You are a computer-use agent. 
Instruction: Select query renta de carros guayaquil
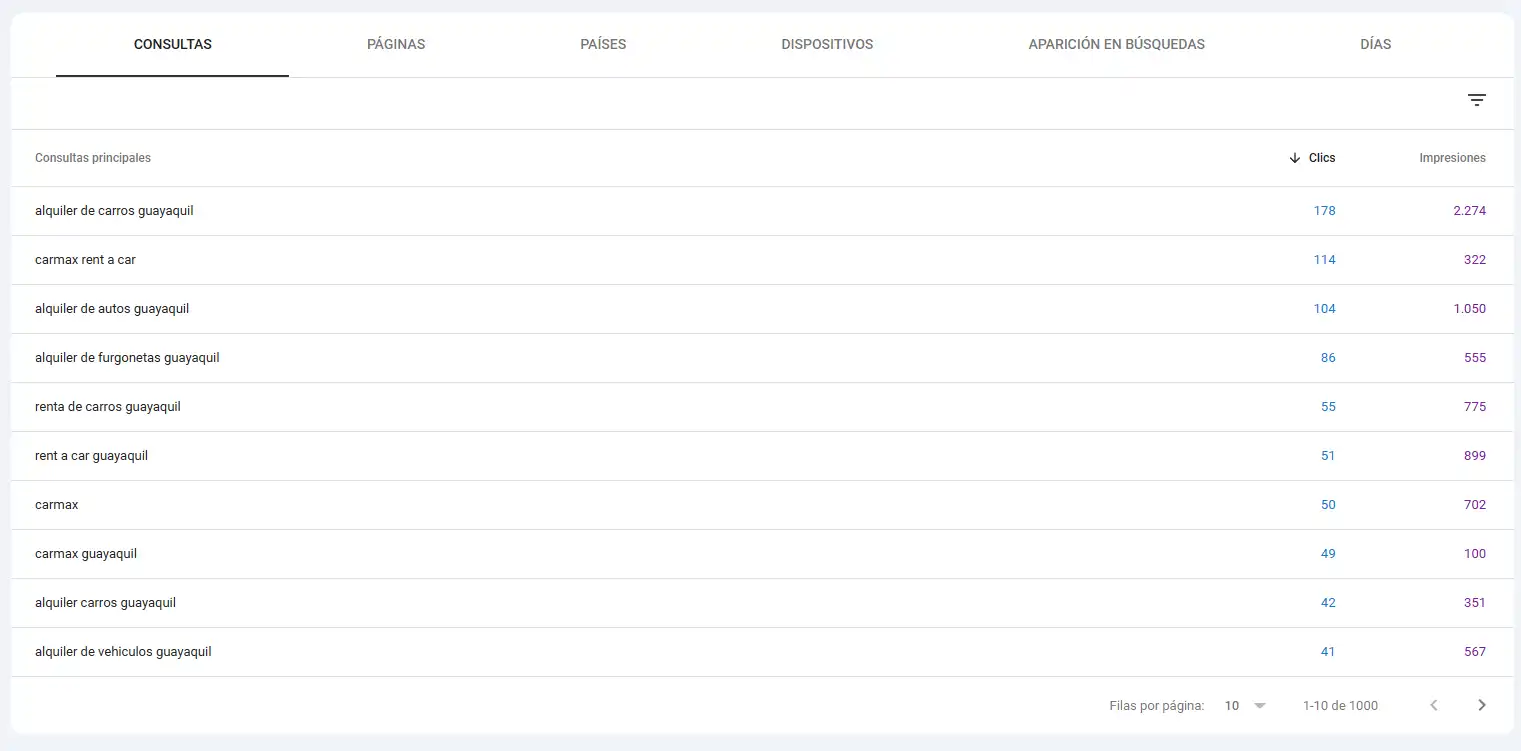(108, 407)
